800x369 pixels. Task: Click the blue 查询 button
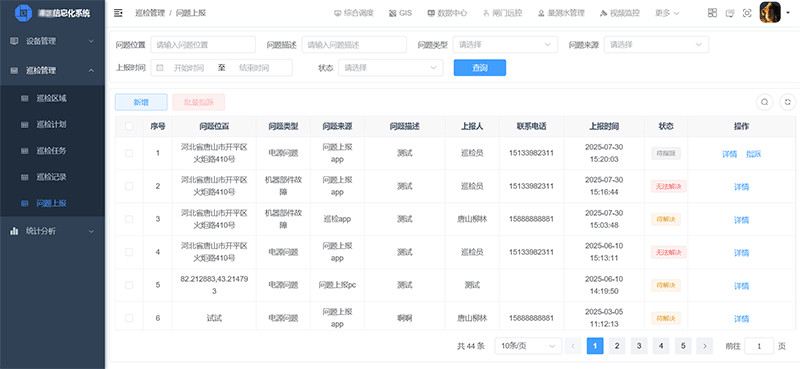click(480, 68)
